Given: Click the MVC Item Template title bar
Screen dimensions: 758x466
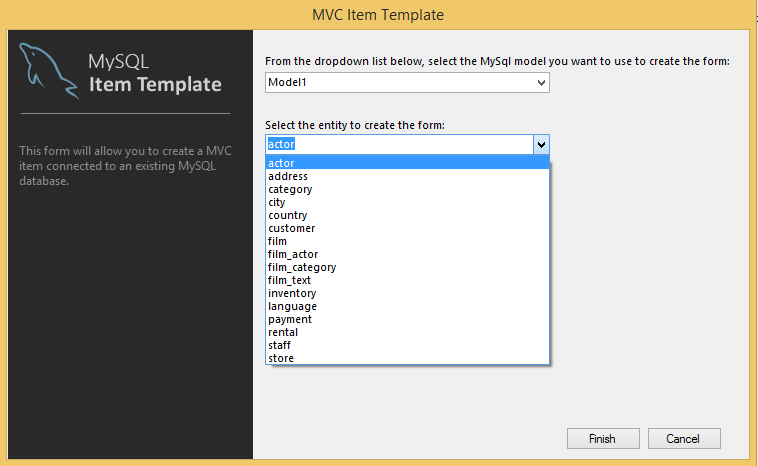Looking at the screenshot, I should [378, 15].
